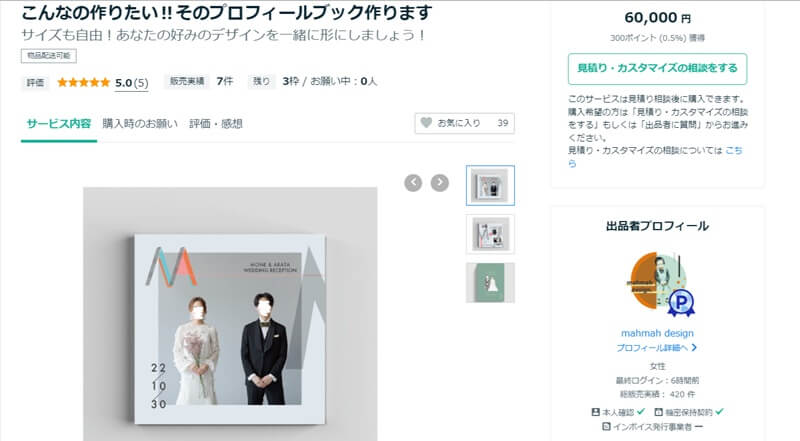
Task: Expand seller details via プロフィール詳細へ chevron
Action: [694, 348]
